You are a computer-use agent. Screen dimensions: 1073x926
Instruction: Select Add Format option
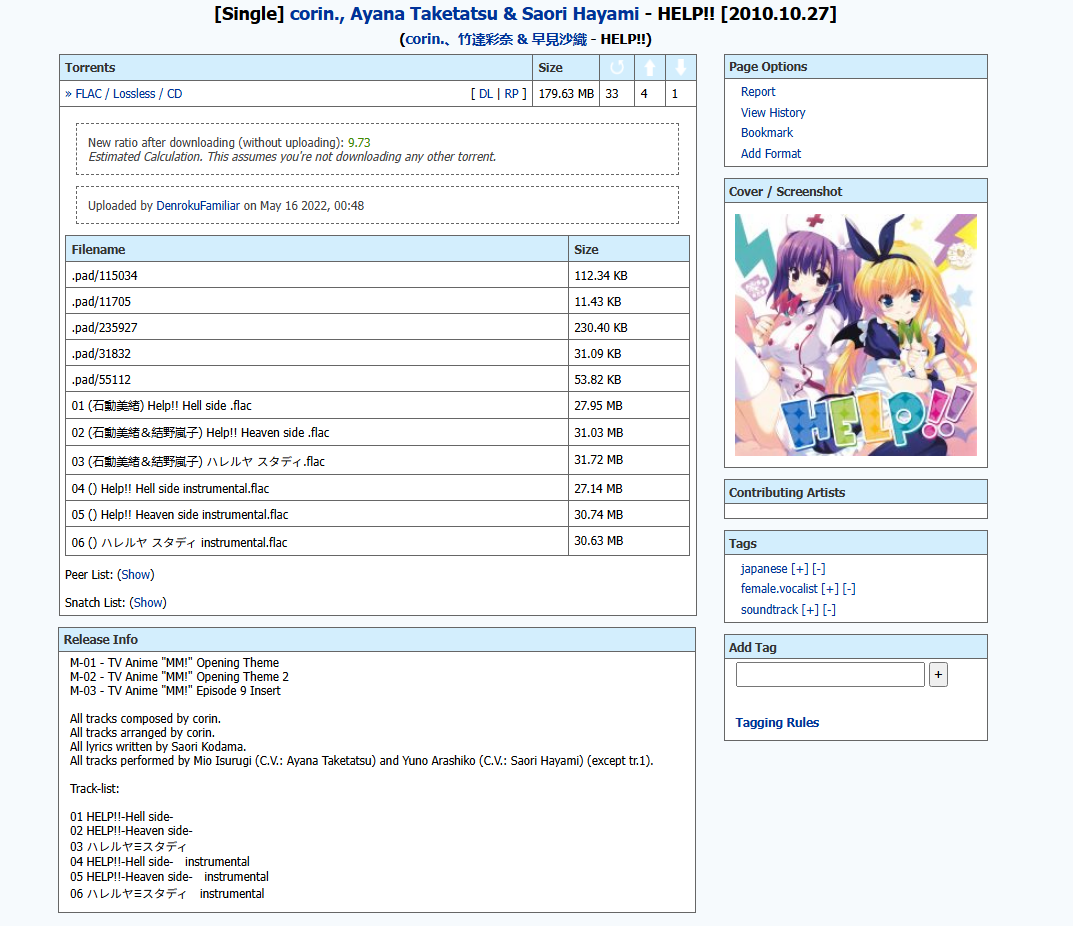tap(771, 153)
